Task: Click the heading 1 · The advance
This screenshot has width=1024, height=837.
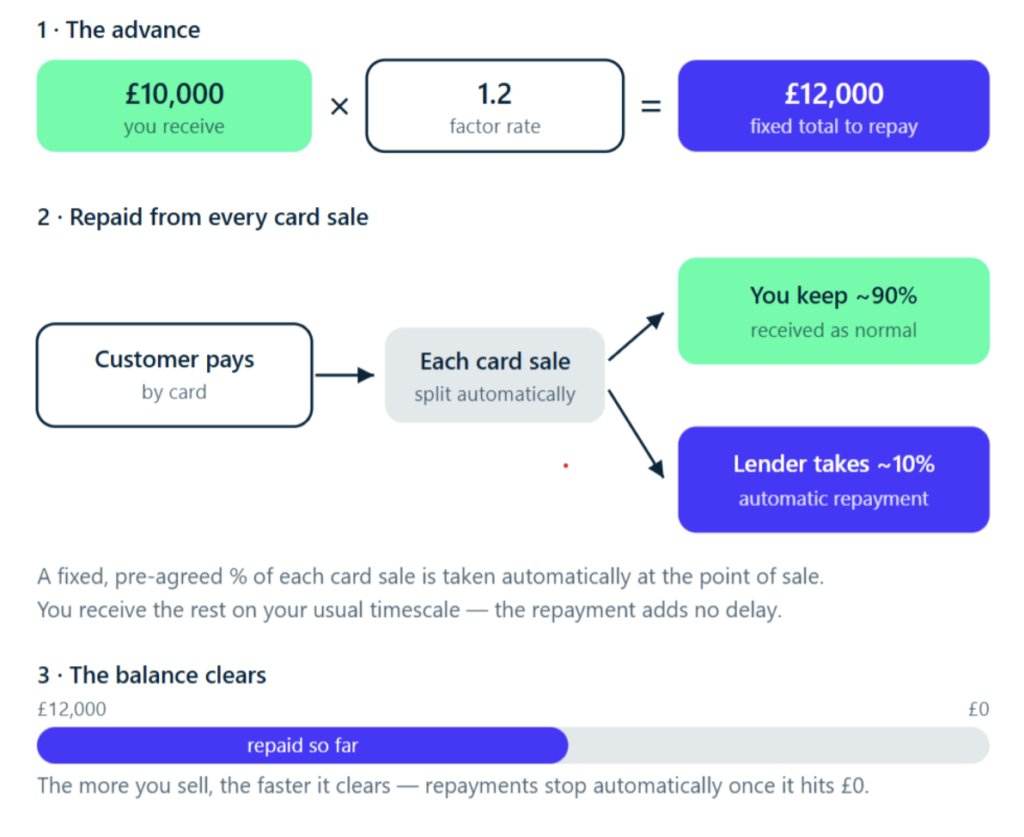Action: (118, 30)
